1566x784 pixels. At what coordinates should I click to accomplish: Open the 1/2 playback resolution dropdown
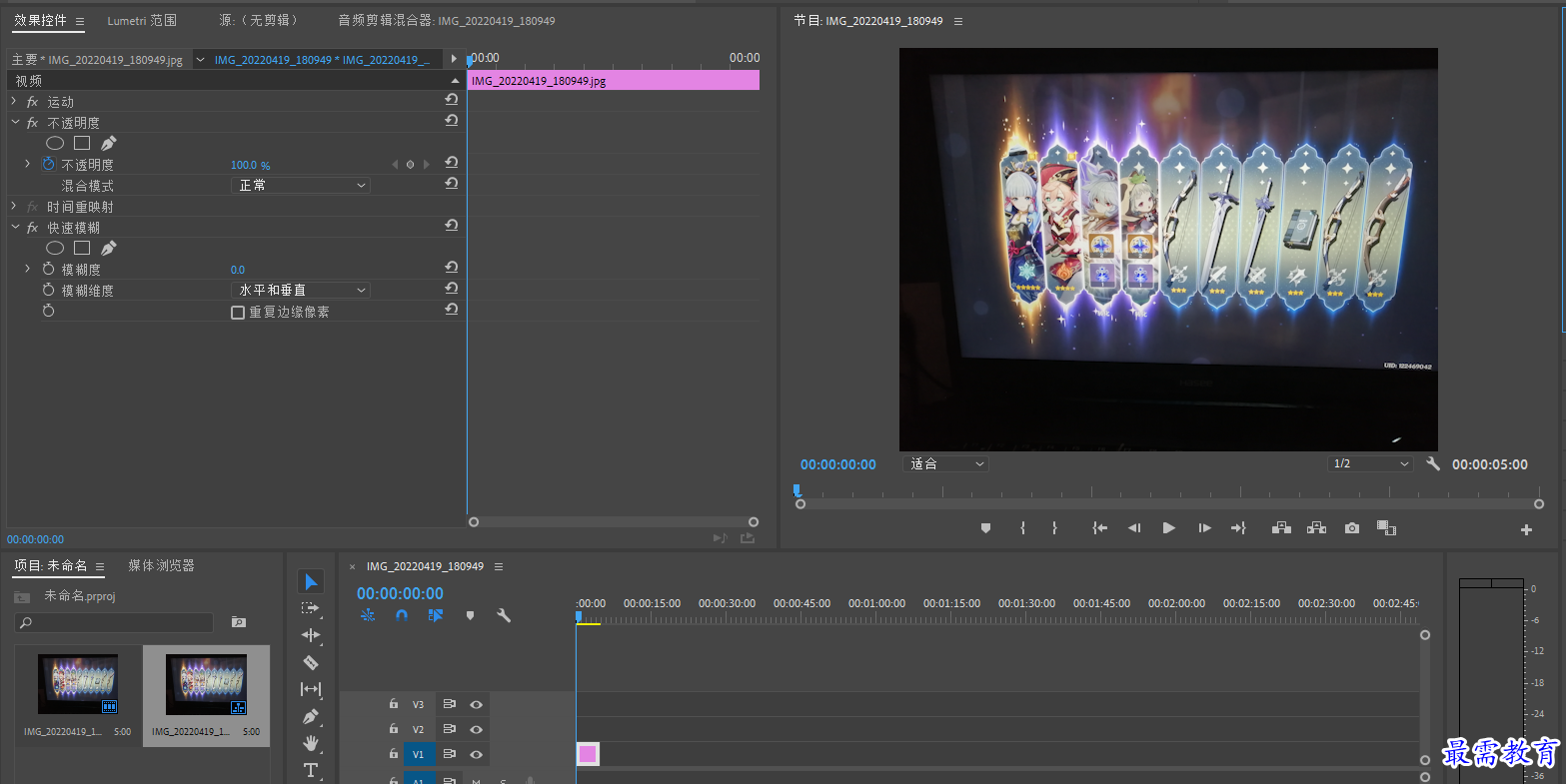pyautogui.click(x=1370, y=463)
